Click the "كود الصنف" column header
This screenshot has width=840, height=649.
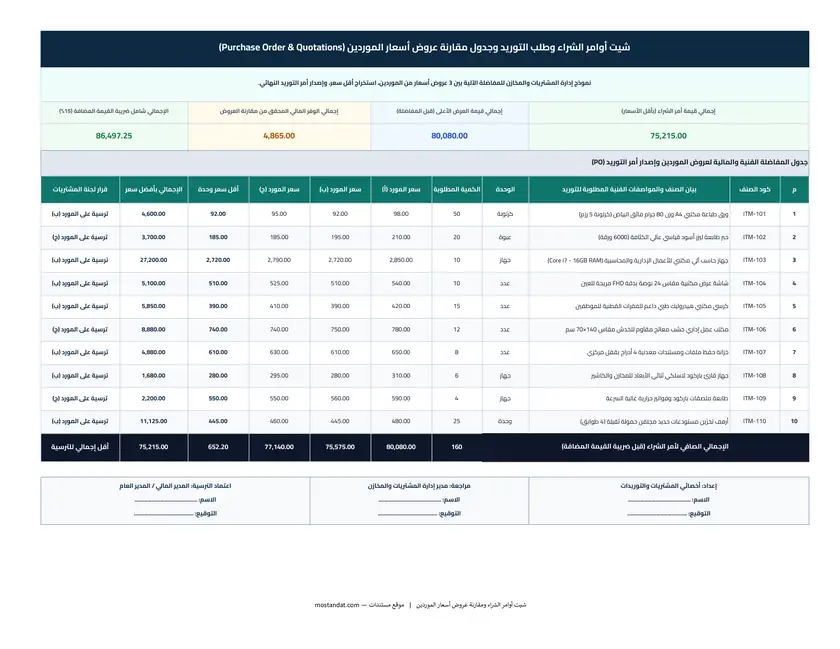pyautogui.click(x=754, y=189)
